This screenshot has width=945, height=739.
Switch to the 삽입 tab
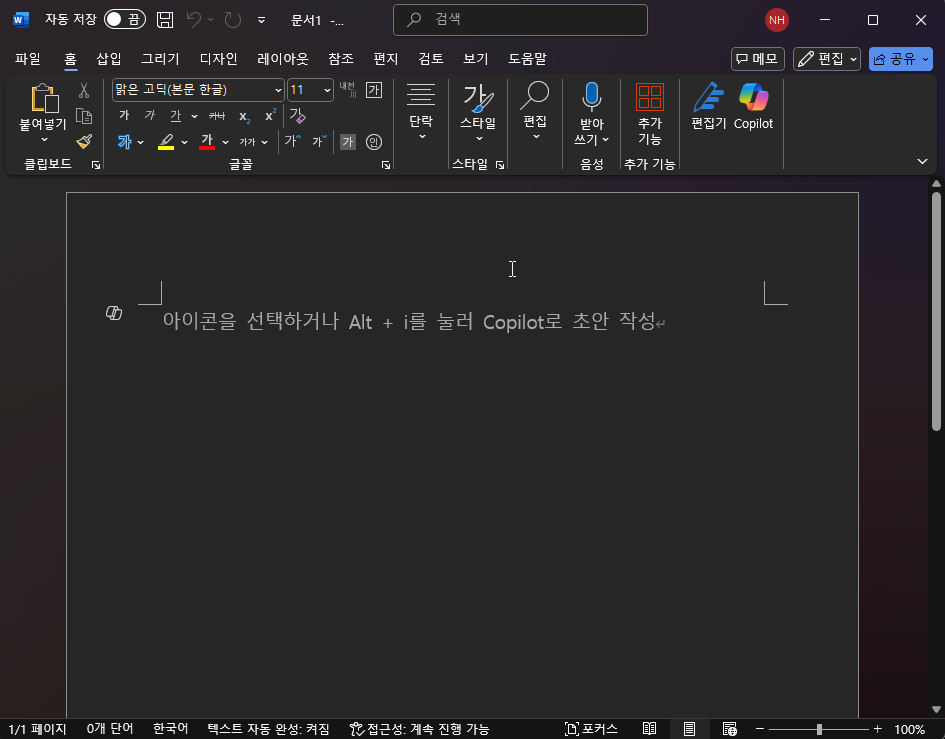click(x=109, y=58)
